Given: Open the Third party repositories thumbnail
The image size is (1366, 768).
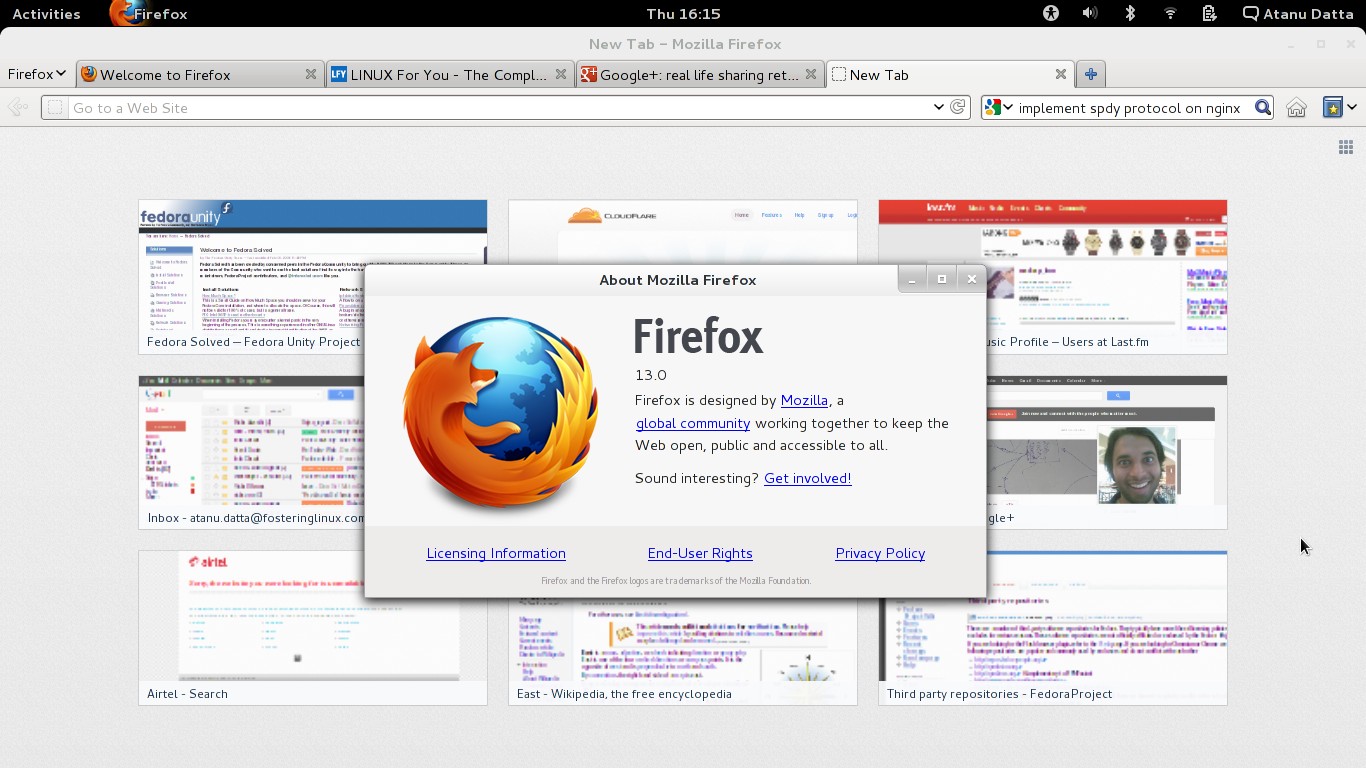Looking at the screenshot, I should [1052, 627].
